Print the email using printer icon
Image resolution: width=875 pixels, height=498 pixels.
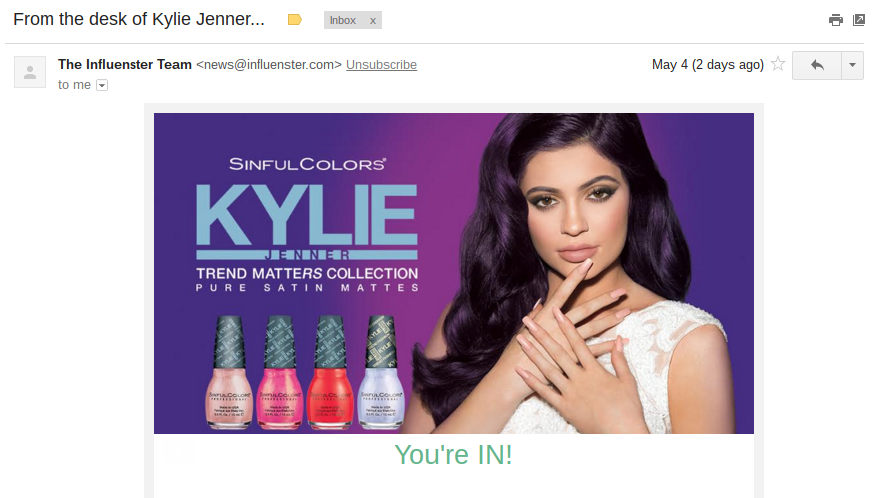[x=835, y=20]
